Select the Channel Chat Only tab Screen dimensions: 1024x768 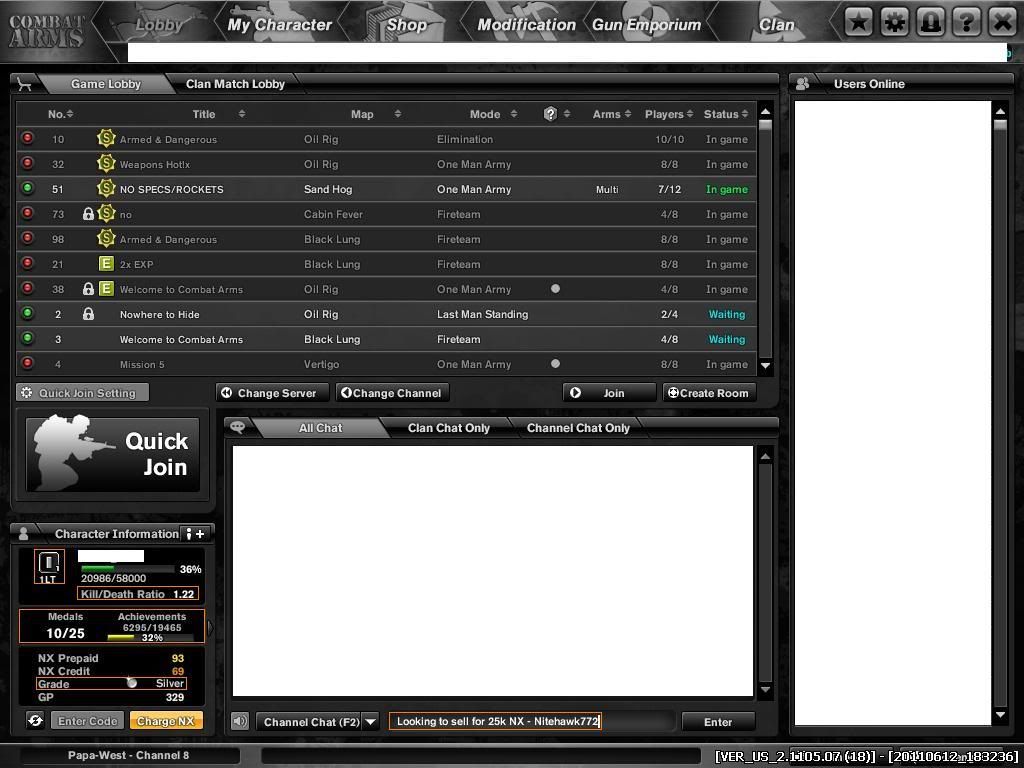pyautogui.click(x=578, y=428)
